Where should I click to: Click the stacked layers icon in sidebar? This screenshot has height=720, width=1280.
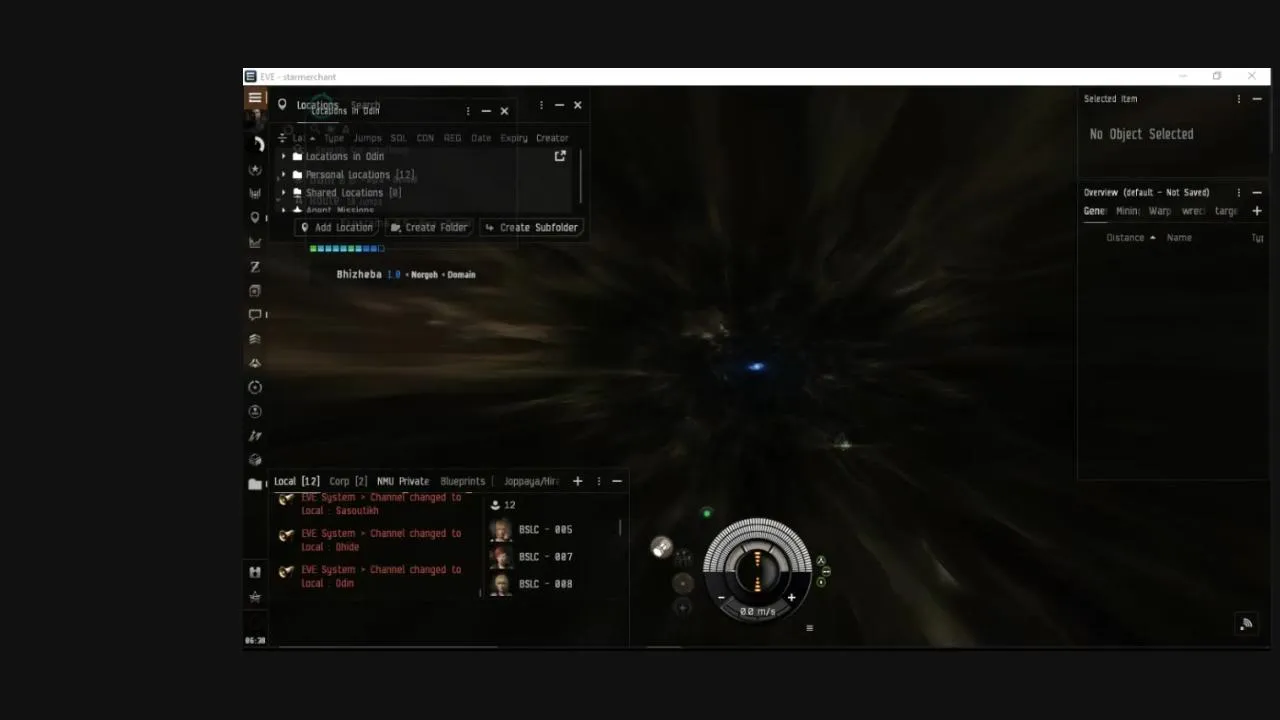coord(255,339)
